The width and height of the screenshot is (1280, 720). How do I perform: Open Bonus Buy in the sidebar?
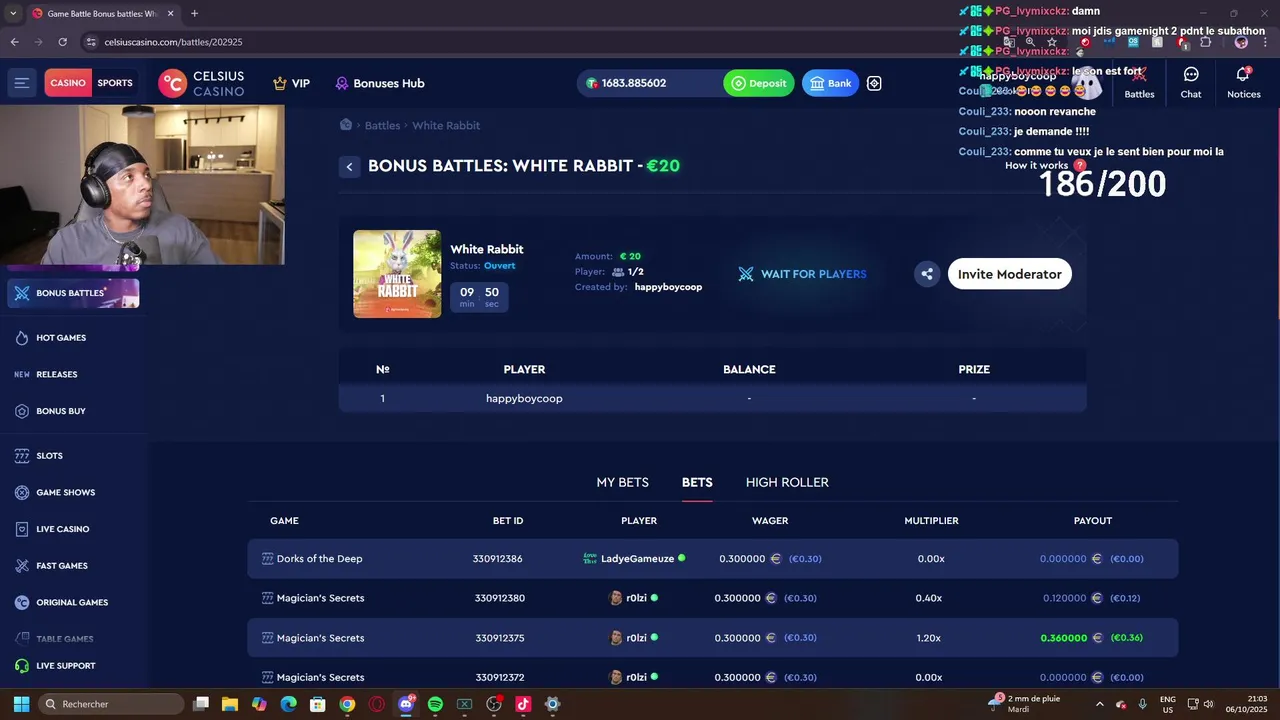click(x=61, y=411)
